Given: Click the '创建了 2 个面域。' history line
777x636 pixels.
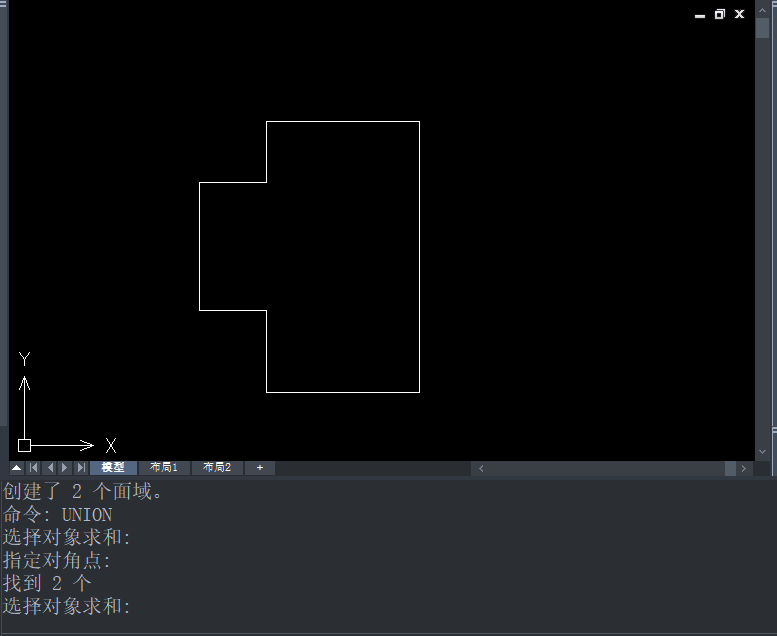Looking at the screenshot, I should pos(82,491).
